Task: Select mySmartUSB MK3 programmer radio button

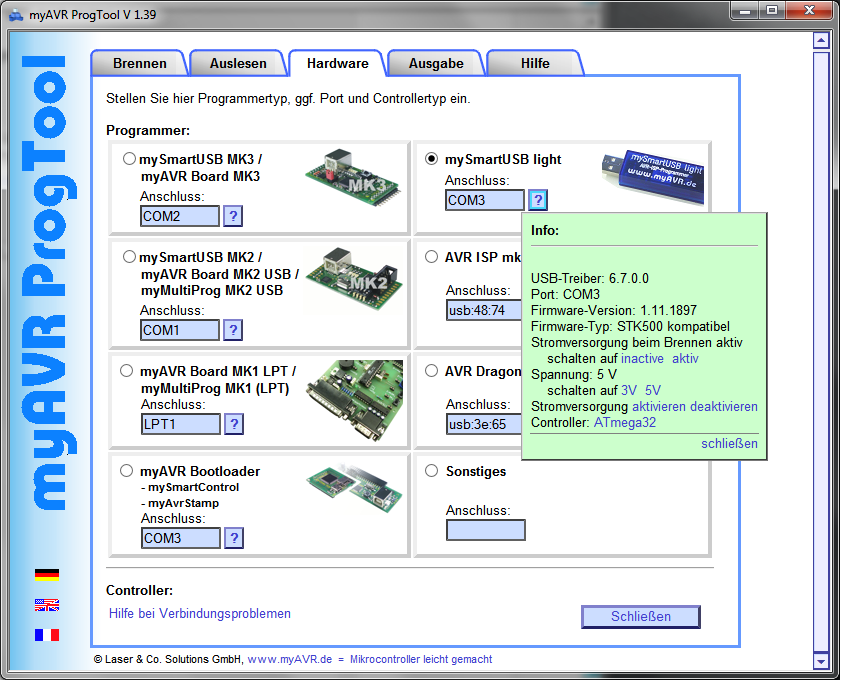Action: coord(129,159)
